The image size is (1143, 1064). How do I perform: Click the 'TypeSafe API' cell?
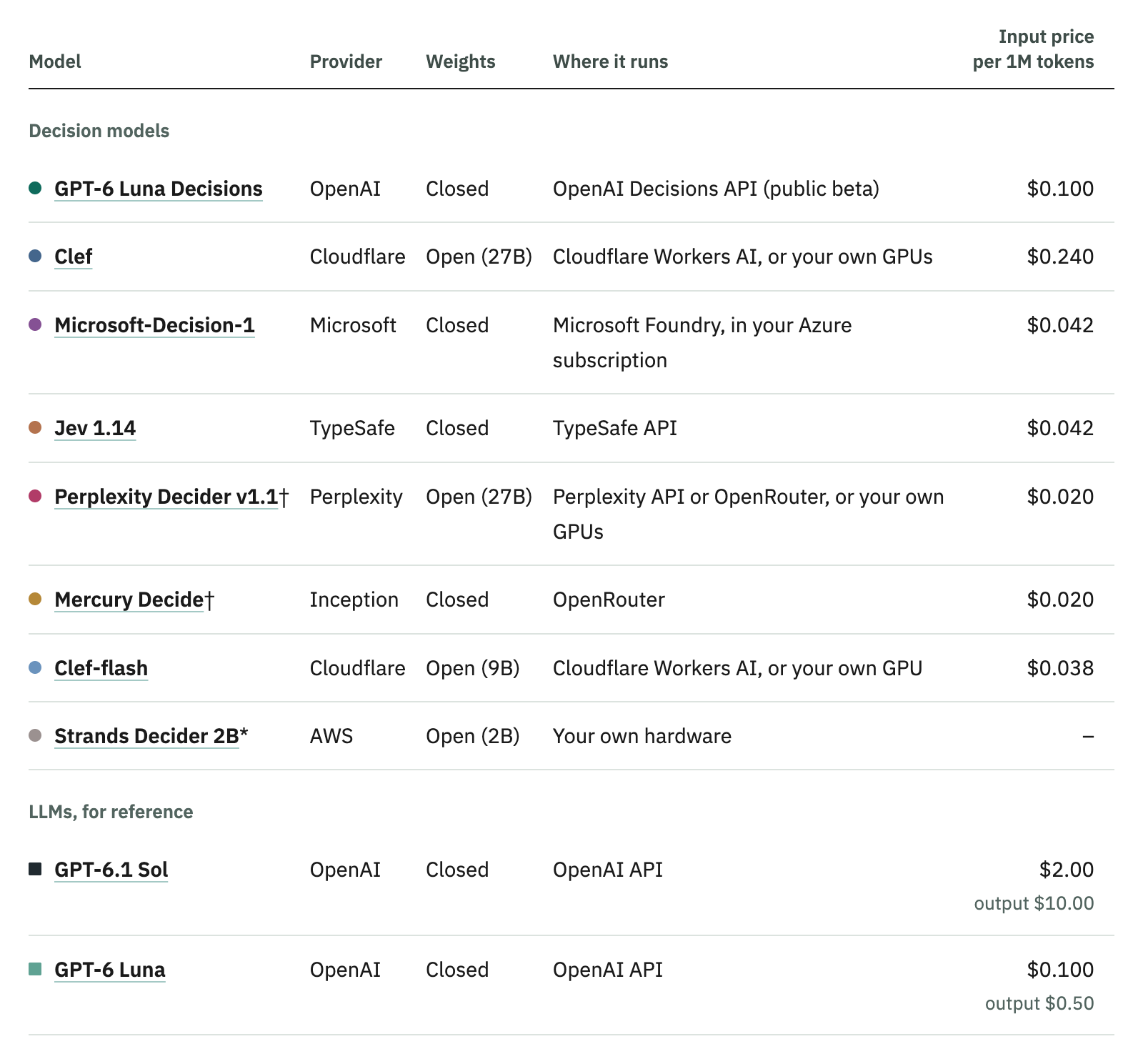[x=615, y=428]
